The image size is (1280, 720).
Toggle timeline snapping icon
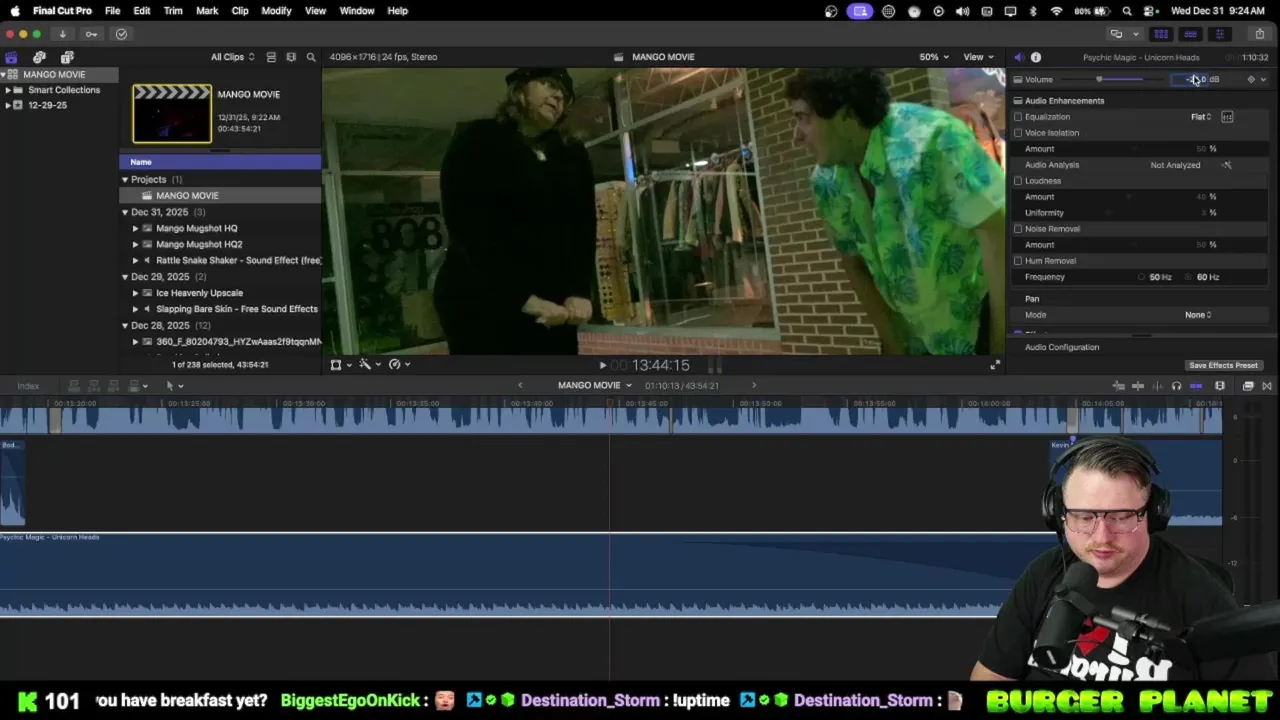point(1196,386)
